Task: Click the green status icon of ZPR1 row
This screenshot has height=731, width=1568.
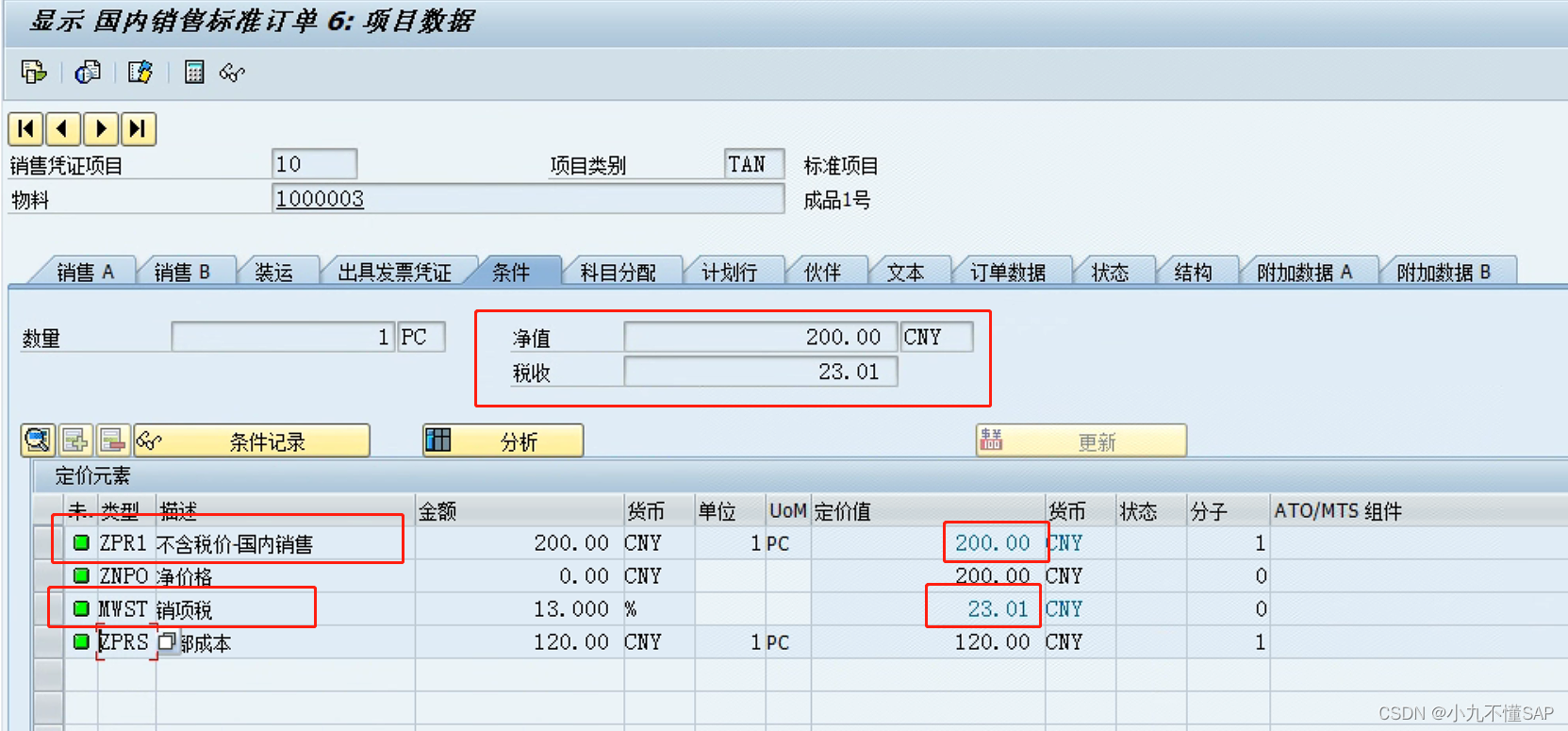Action: click(x=81, y=542)
